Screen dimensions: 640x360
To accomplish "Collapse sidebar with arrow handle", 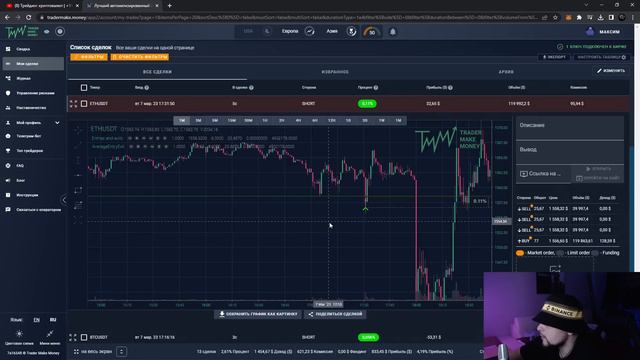I will (x=64, y=200).
